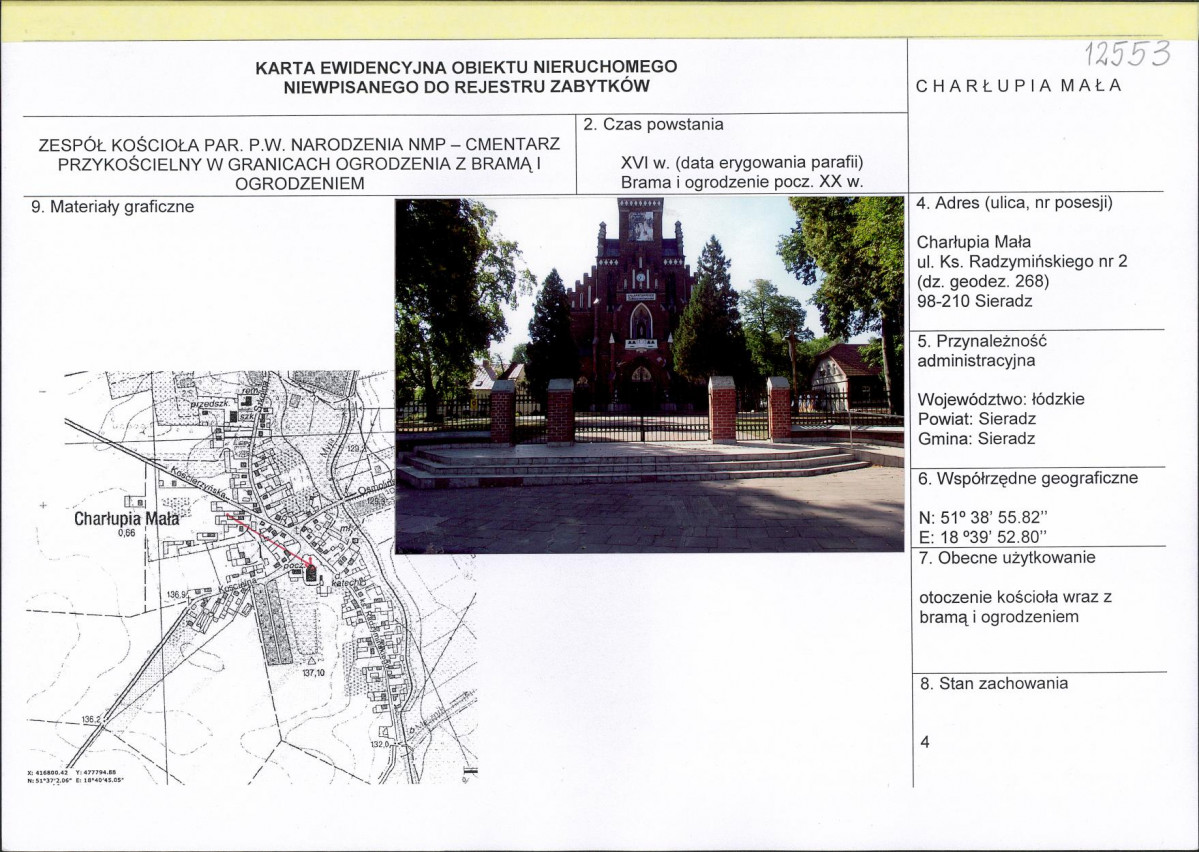1199x852 pixels.
Task: Click the latitude 'N: 51° 38' 55.82''
Action: (x=983, y=518)
